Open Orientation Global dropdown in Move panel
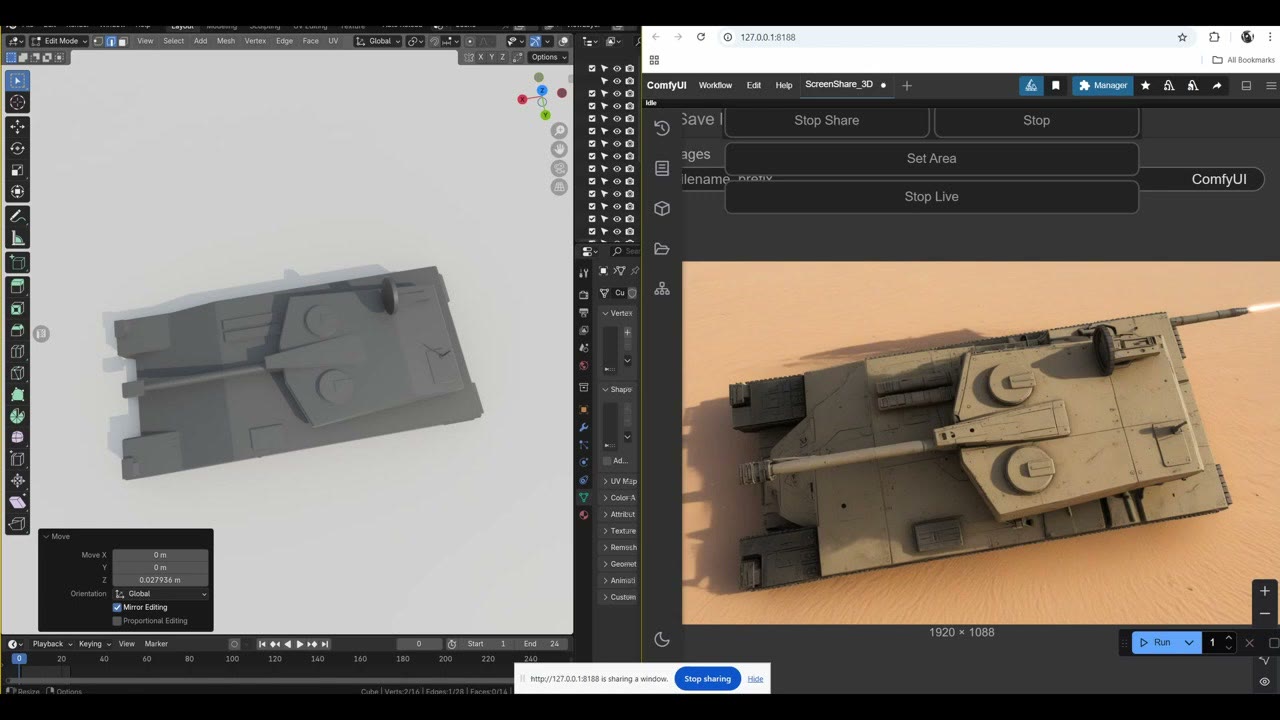Screen dimensions: 1280x720 160,594
